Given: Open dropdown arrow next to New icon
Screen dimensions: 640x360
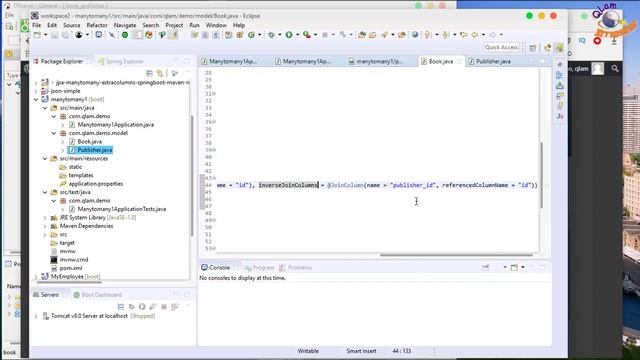Looking at the screenshot, I should [45, 35].
